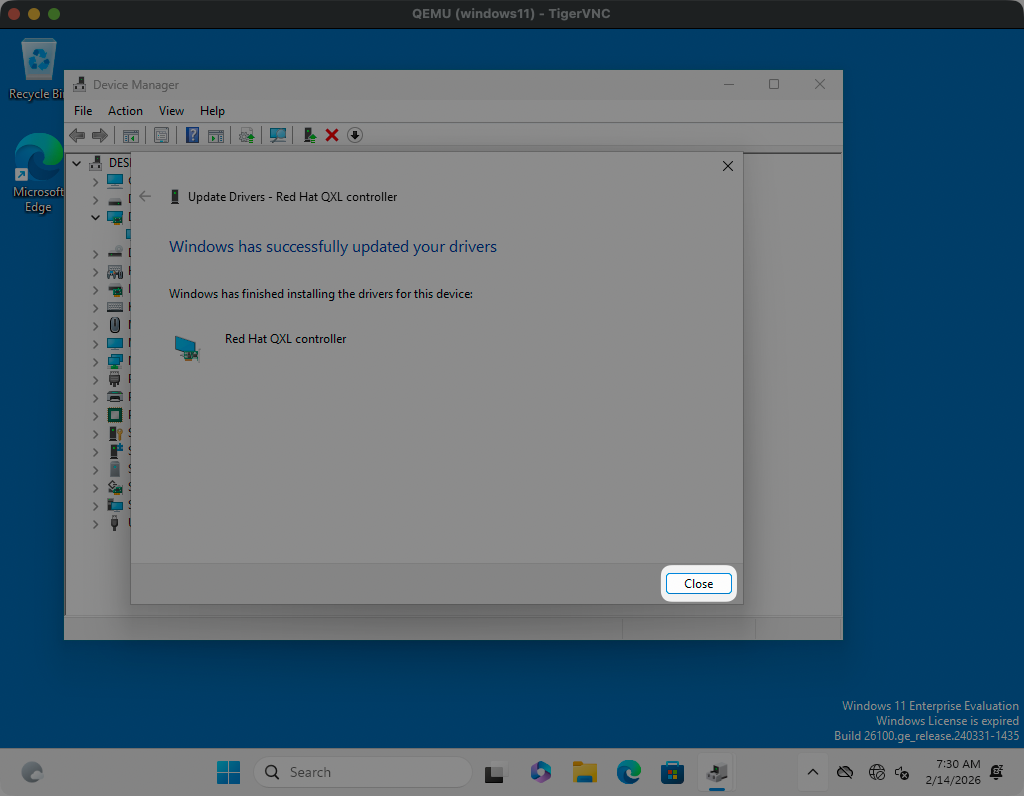Viewport: 1024px width, 796px height.
Task: Open the clock and date in taskbar
Action: [958, 772]
